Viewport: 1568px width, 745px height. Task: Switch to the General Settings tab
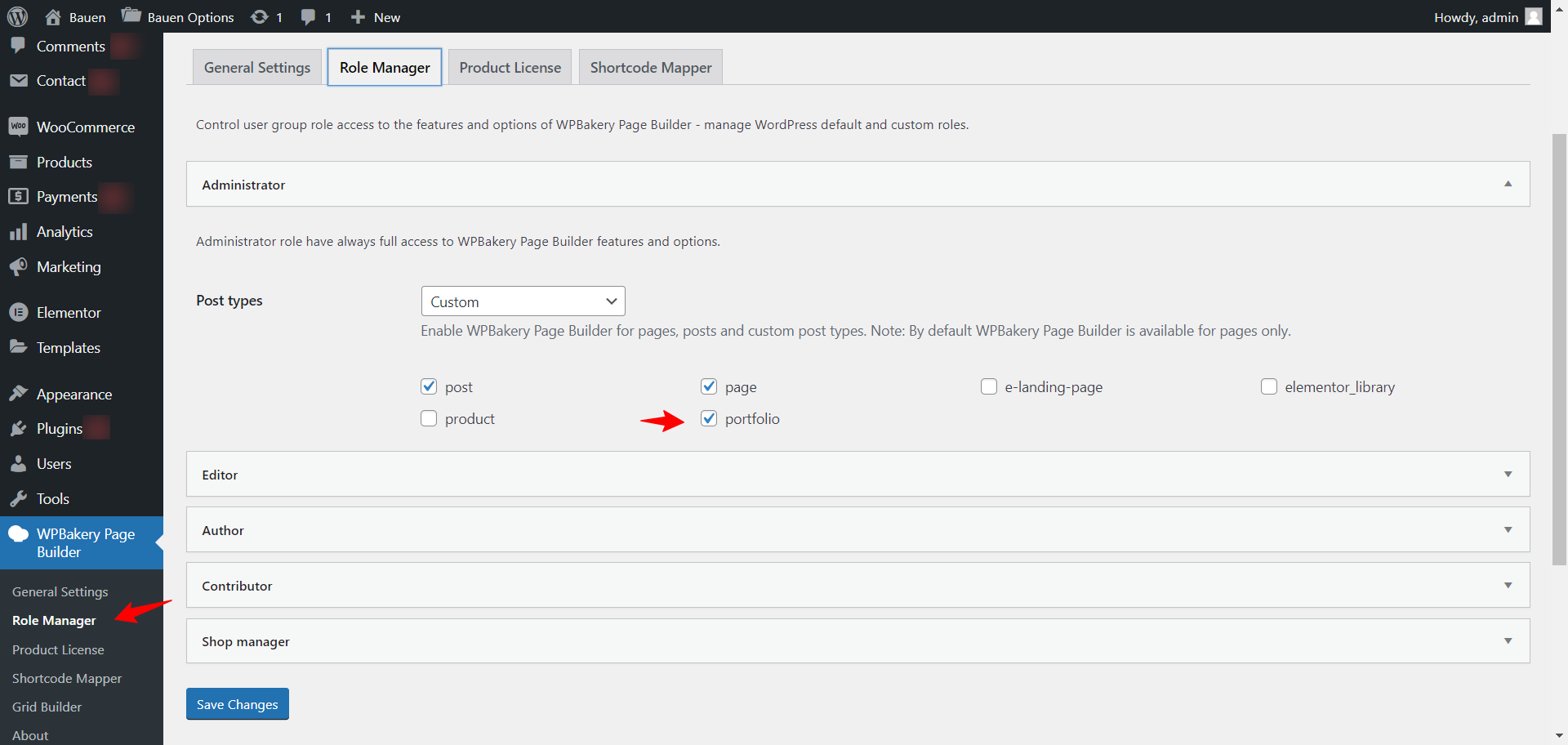pyautogui.click(x=257, y=67)
